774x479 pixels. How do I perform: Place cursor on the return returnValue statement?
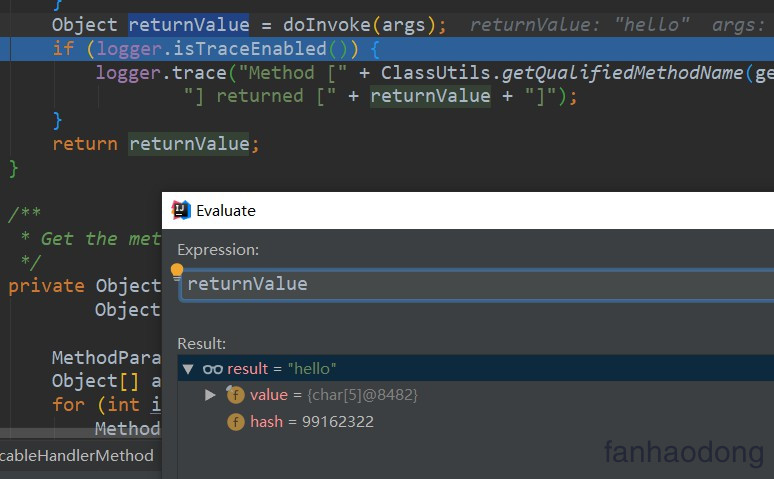pyautogui.click(x=155, y=144)
